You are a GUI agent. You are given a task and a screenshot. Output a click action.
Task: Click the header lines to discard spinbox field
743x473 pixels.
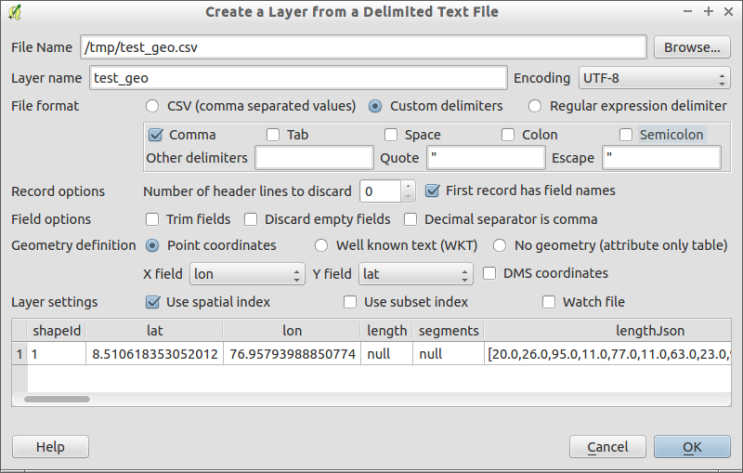(x=381, y=191)
